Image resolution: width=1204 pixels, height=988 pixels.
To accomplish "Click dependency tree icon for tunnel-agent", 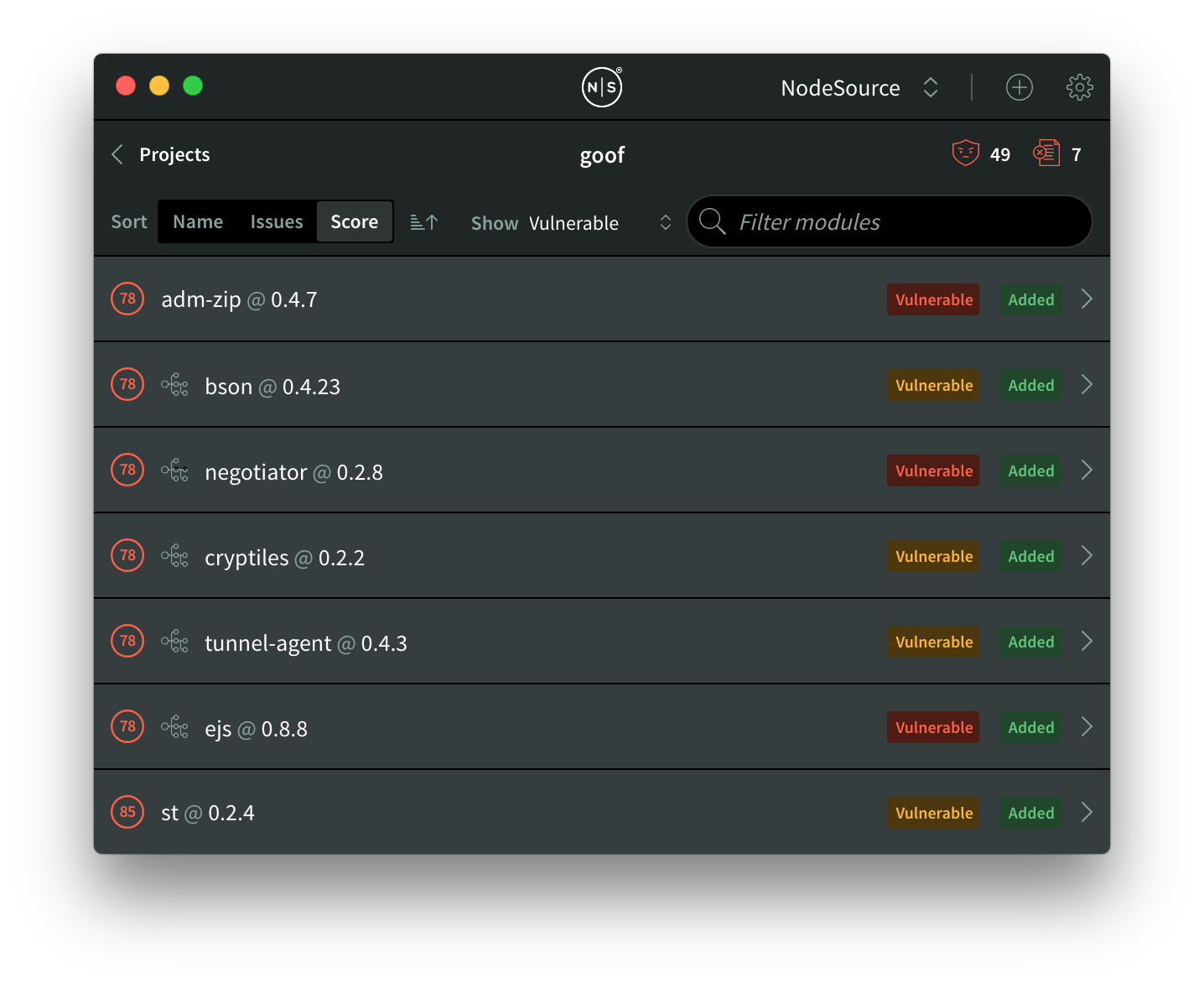I will (x=174, y=642).
